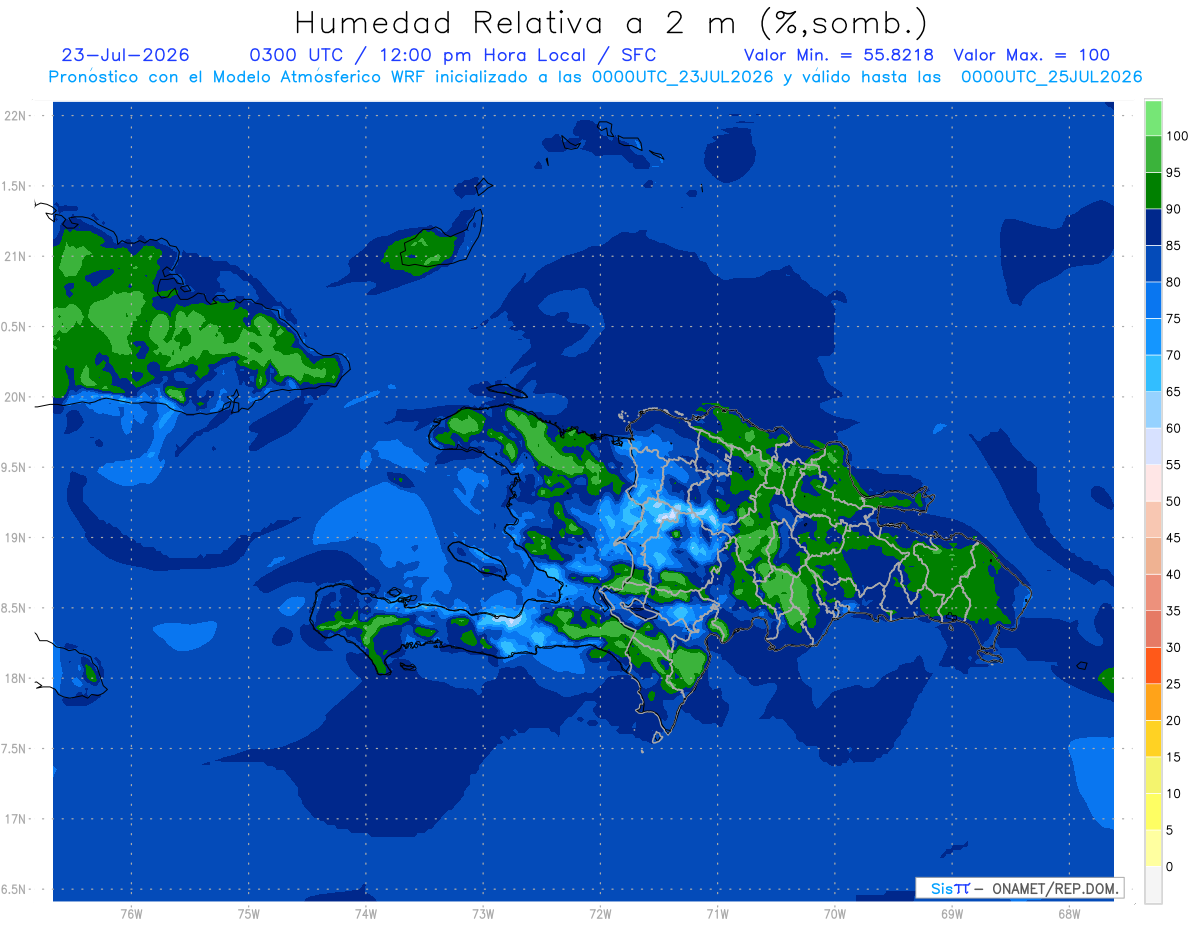The height and width of the screenshot is (927, 1200).
Task: Select the navy swatch between 85 and 90
Action: 1153,227
